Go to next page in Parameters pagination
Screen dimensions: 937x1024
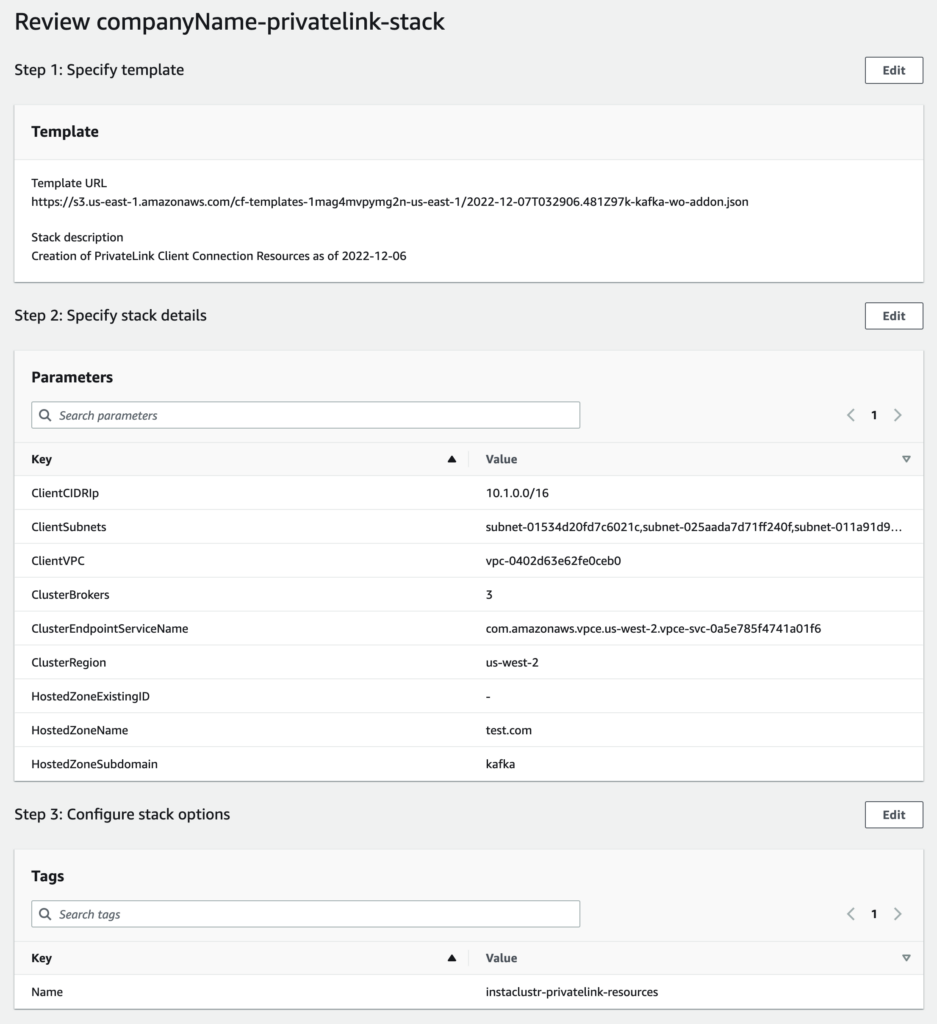click(x=897, y=415)
